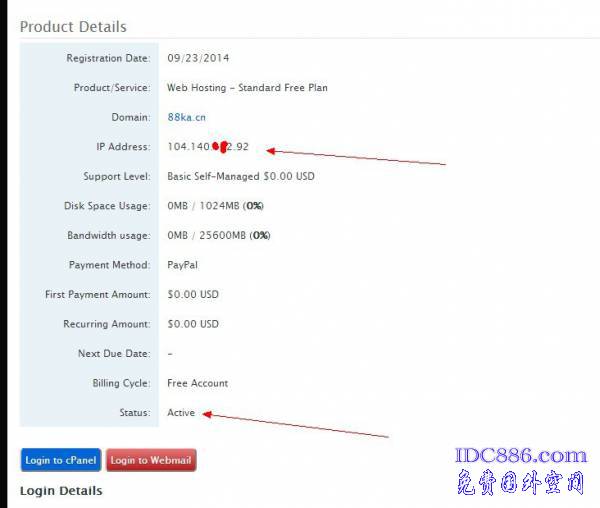Screen dimensions: 600x508
Task: Open the 88ka.cn domain link
Action: (187, 117)
